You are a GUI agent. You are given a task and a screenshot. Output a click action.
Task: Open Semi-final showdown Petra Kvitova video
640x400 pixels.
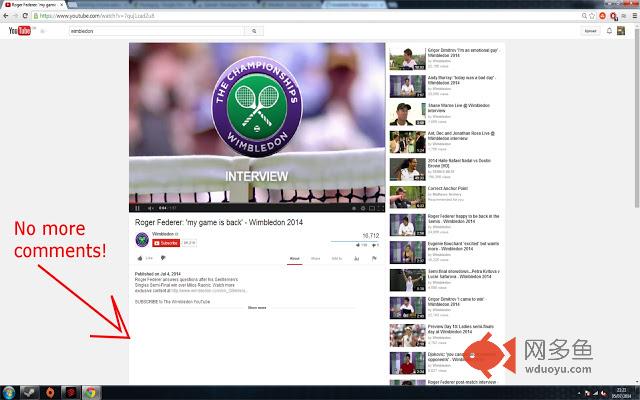point(445,280)
